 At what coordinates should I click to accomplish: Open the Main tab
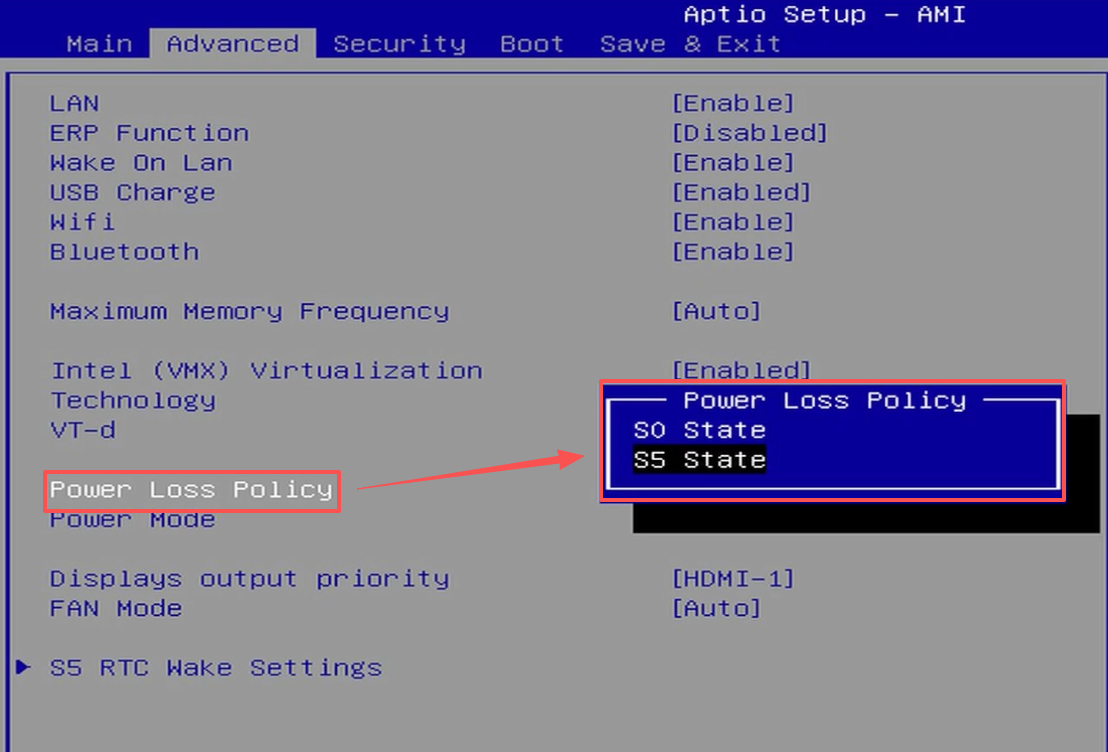(x=99, y=44)
